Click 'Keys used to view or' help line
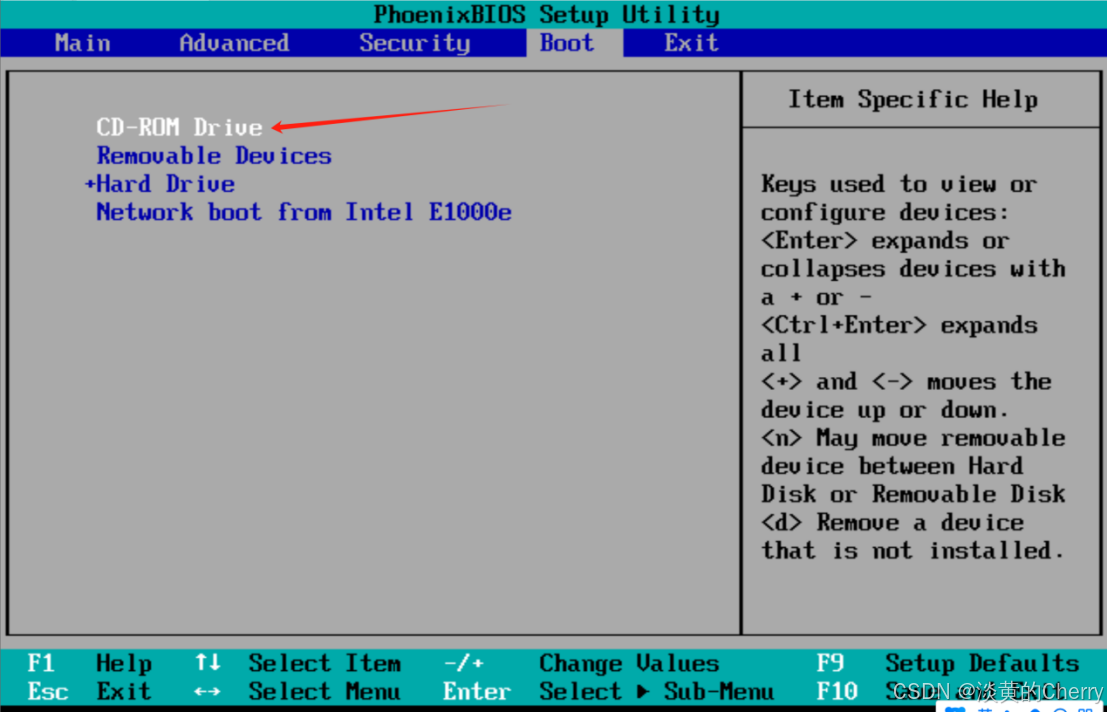Image resolution: width=1108 pixels, height=712 pixels. [x=899, y=184]
